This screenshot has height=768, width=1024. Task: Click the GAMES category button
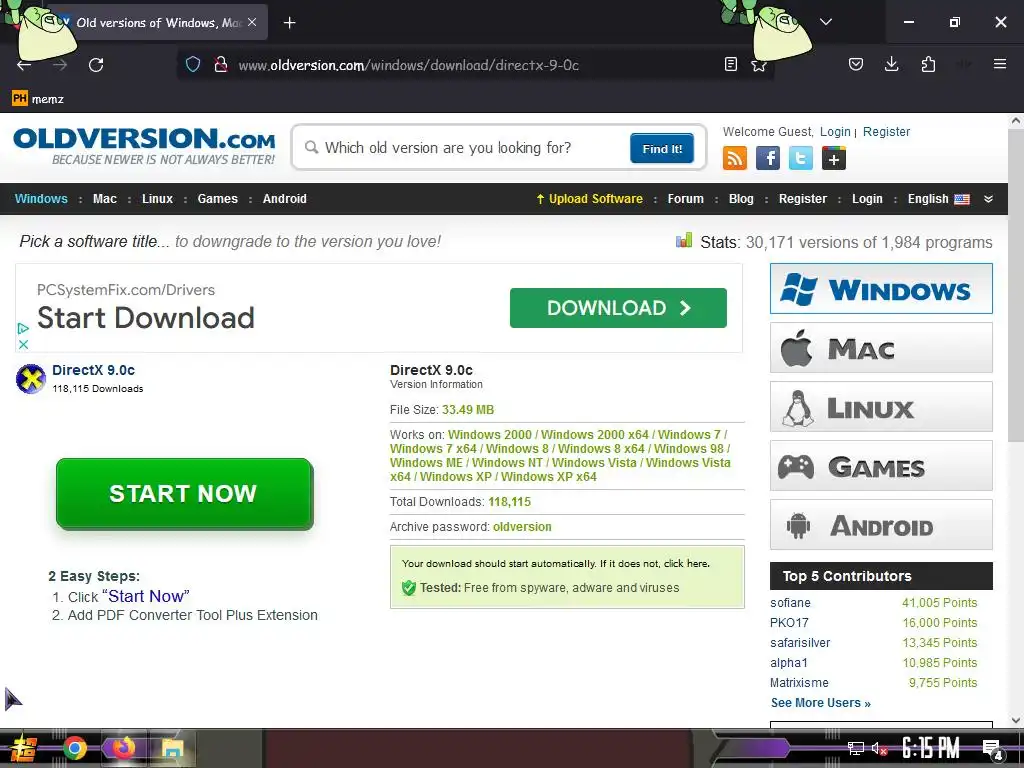[881, 466]
